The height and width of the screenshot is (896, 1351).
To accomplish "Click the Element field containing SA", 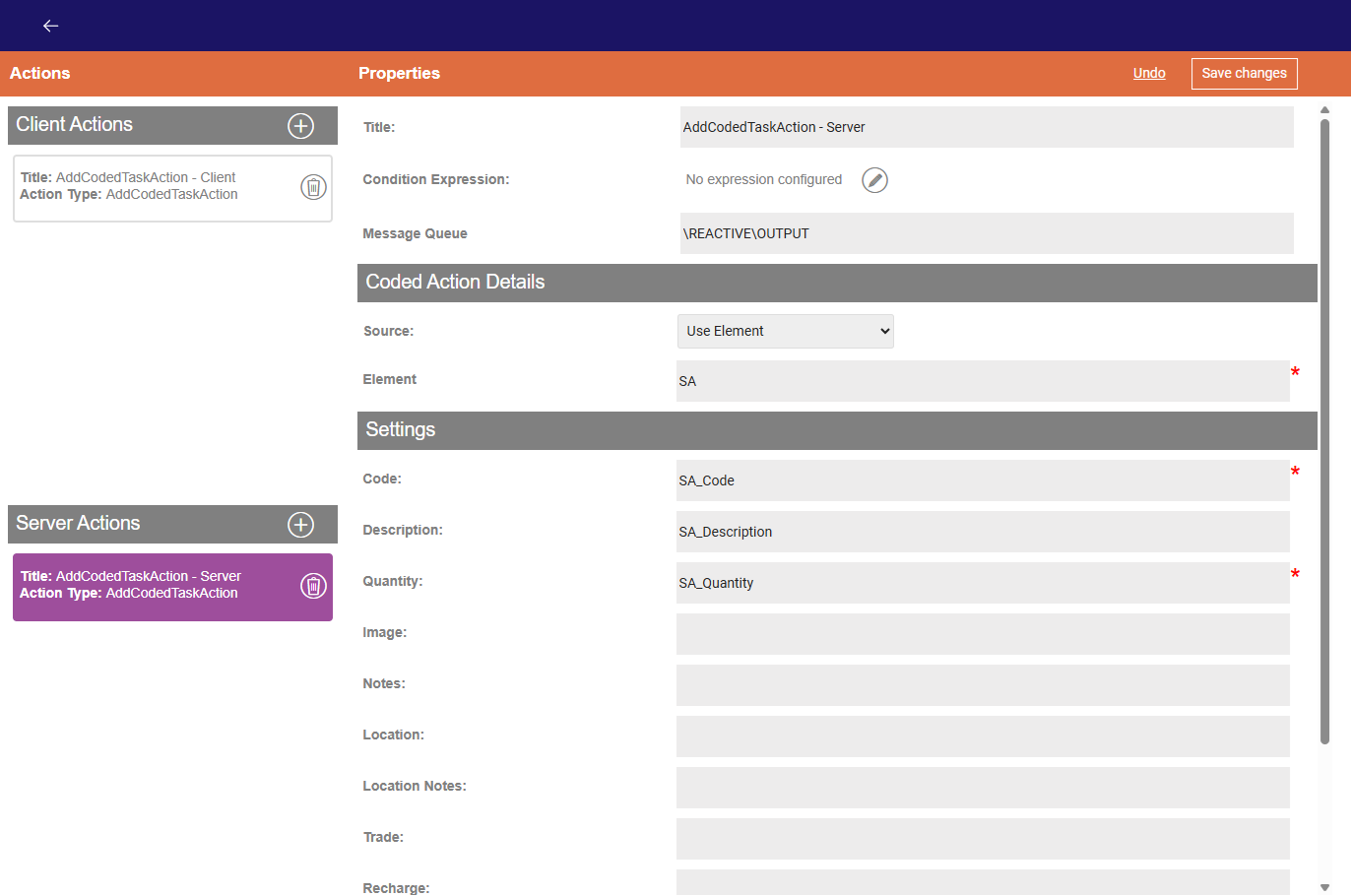I will coord(982,381).
